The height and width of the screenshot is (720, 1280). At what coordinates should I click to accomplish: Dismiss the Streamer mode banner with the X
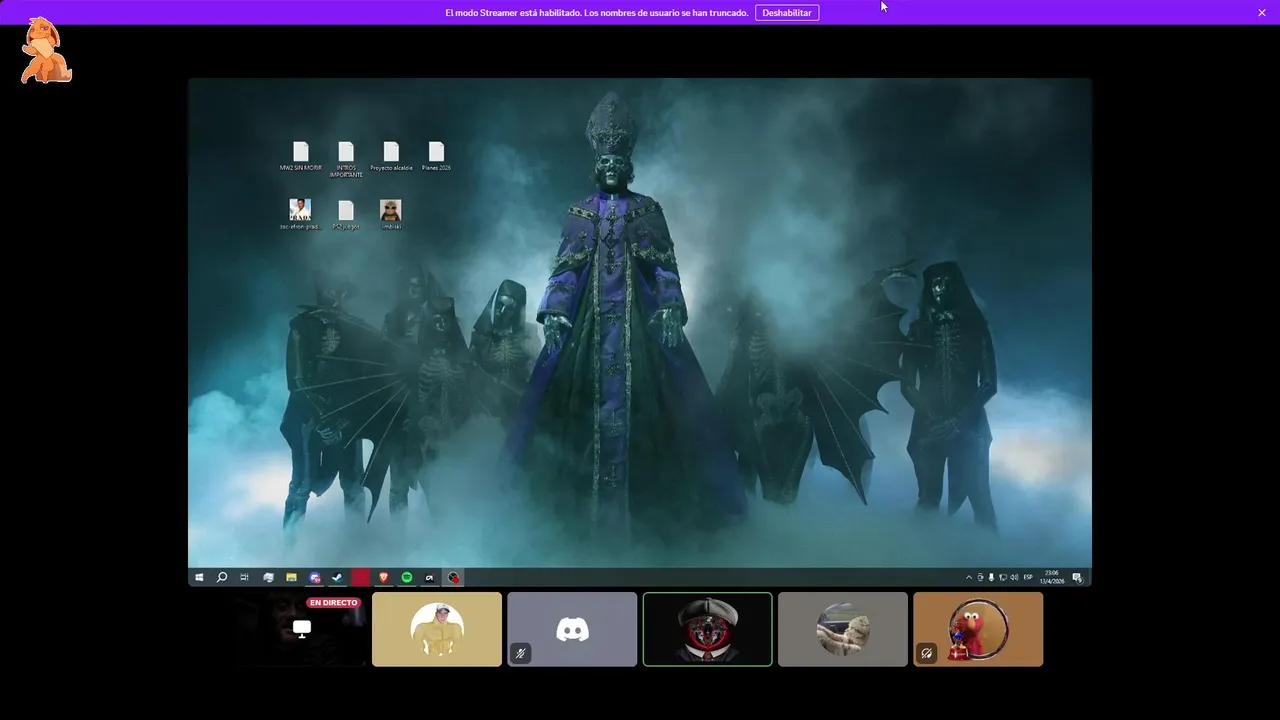click(1262, 13)
